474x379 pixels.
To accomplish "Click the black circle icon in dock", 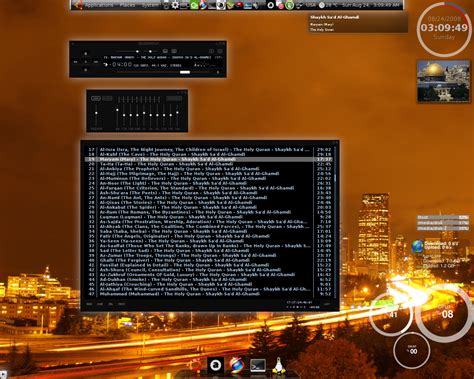I will click(216, 365).
